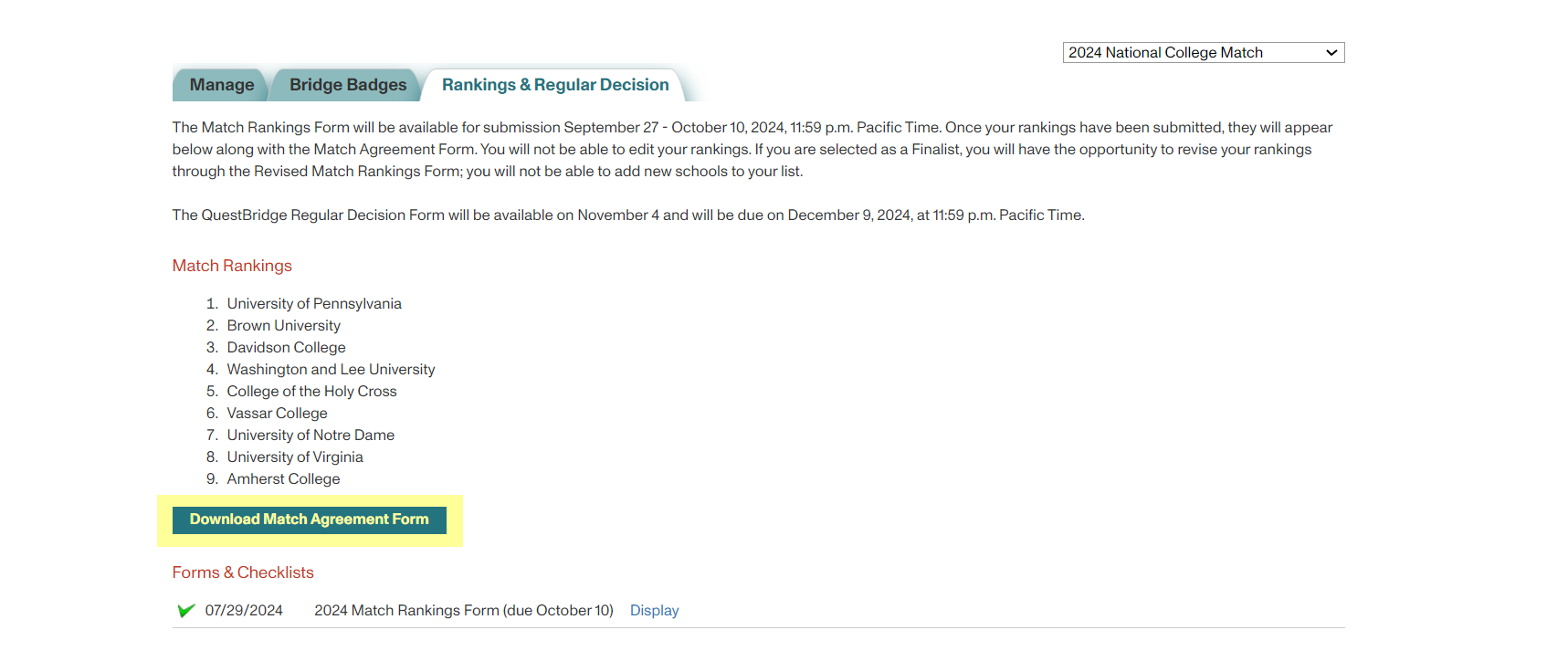Click the green checkmark beside 07/29/2024
The image size is (1568, 651).
coord(186,610)
